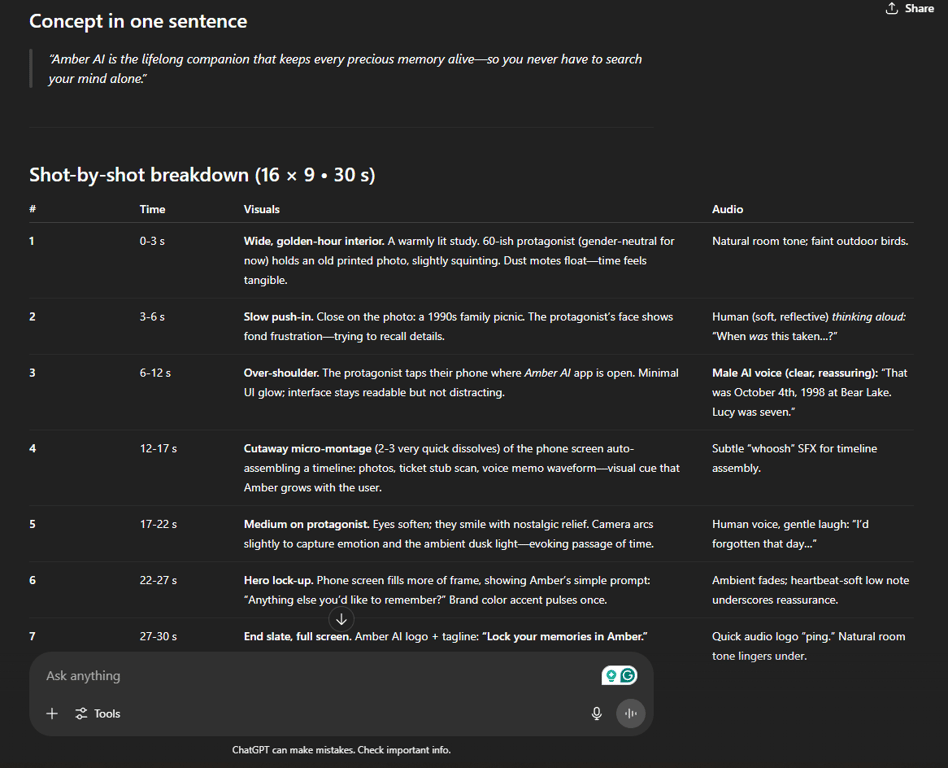Click the Hero lock-up row text
Viewport: 948px width, 768px height.
click(x=447, y=590)
